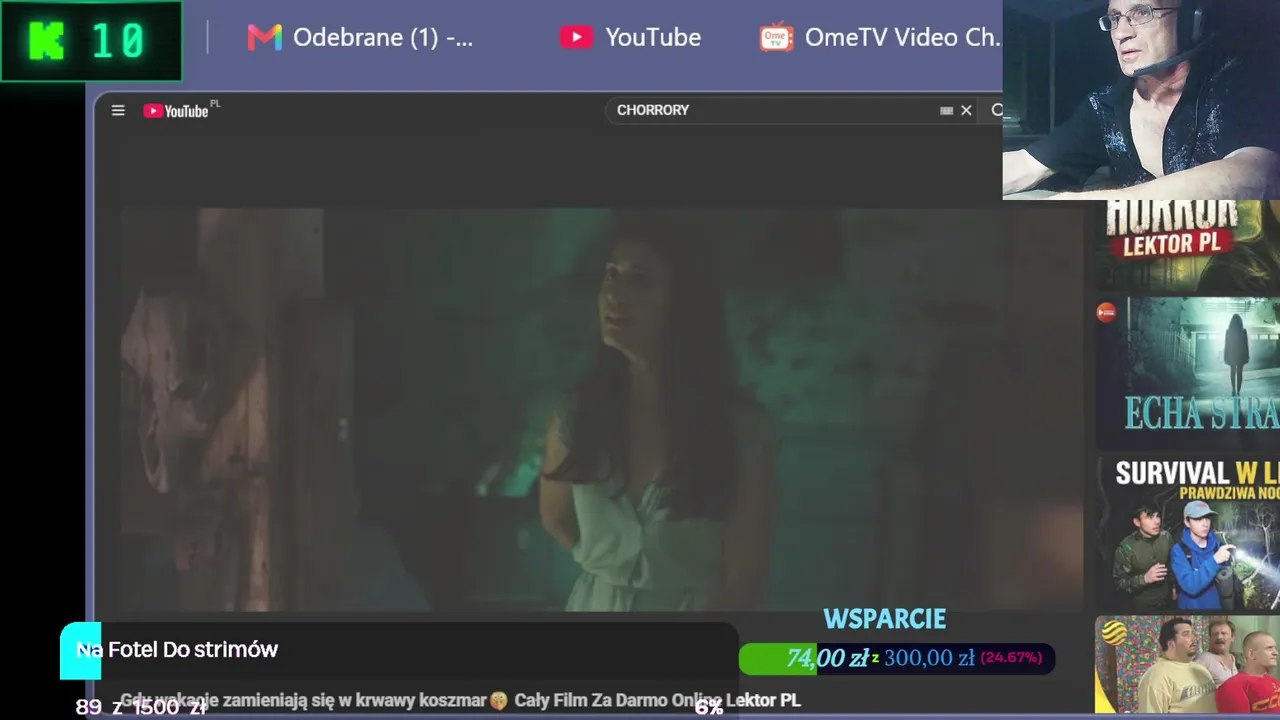Open the thumbnail showing three men
Image resolution: width=1280 pixels, height=720 pixels.
(1187, 666)
